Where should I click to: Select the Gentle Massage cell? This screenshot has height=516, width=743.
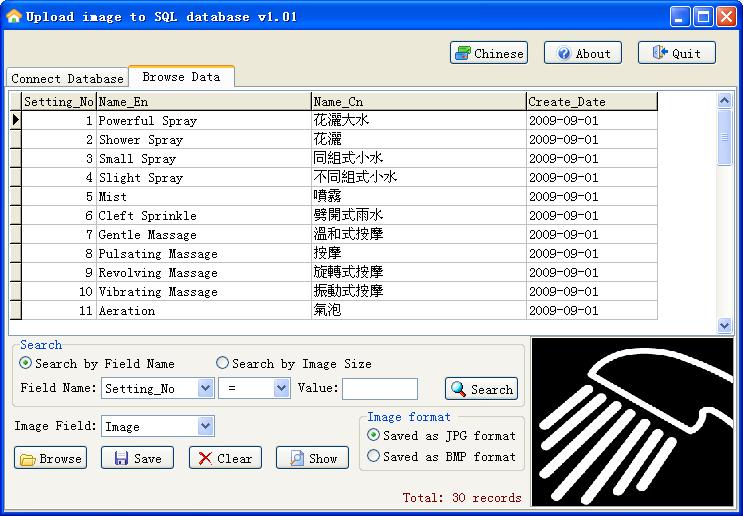click(204, 234)
